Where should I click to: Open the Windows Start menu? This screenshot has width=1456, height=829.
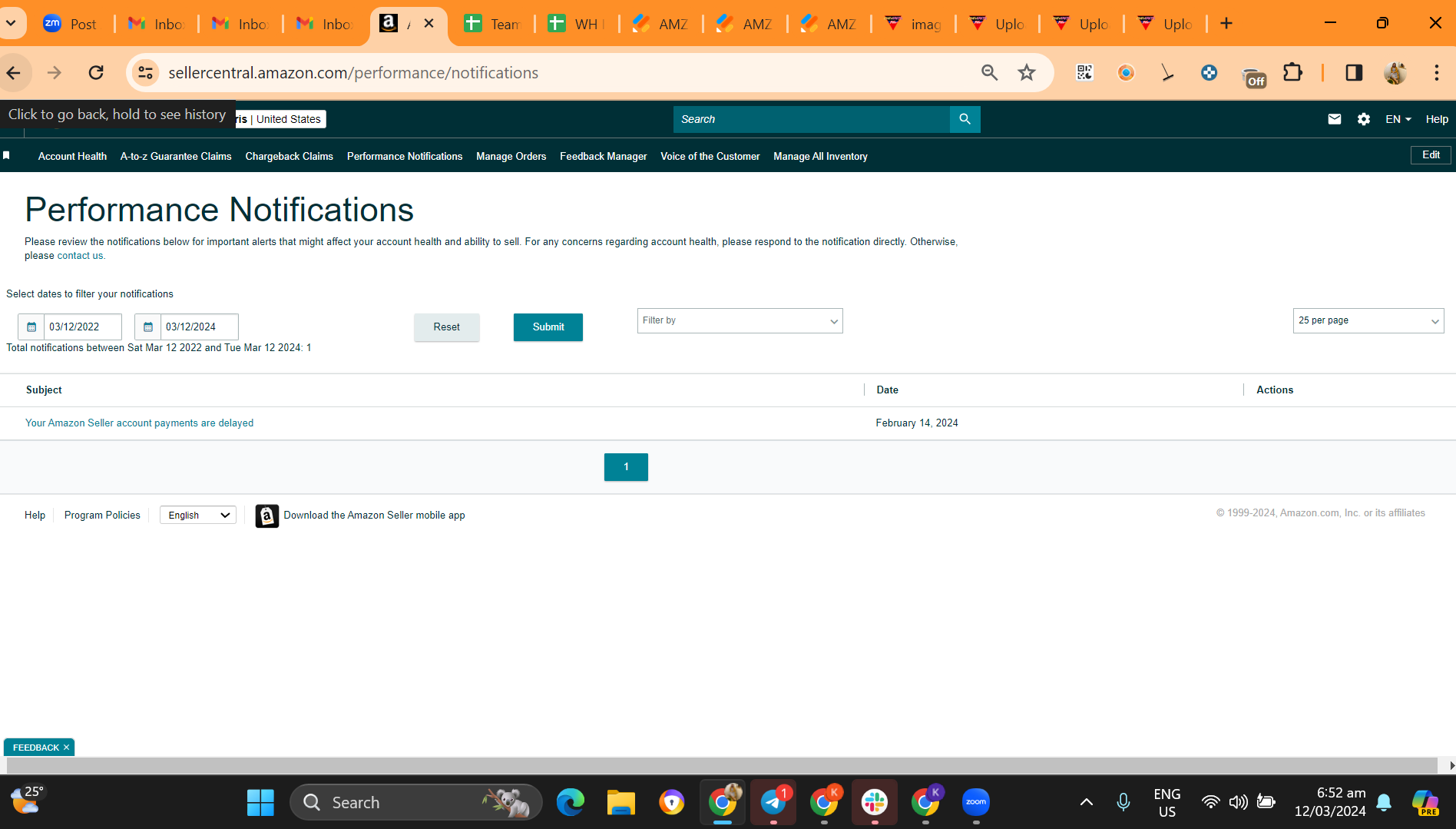[260, 803]
